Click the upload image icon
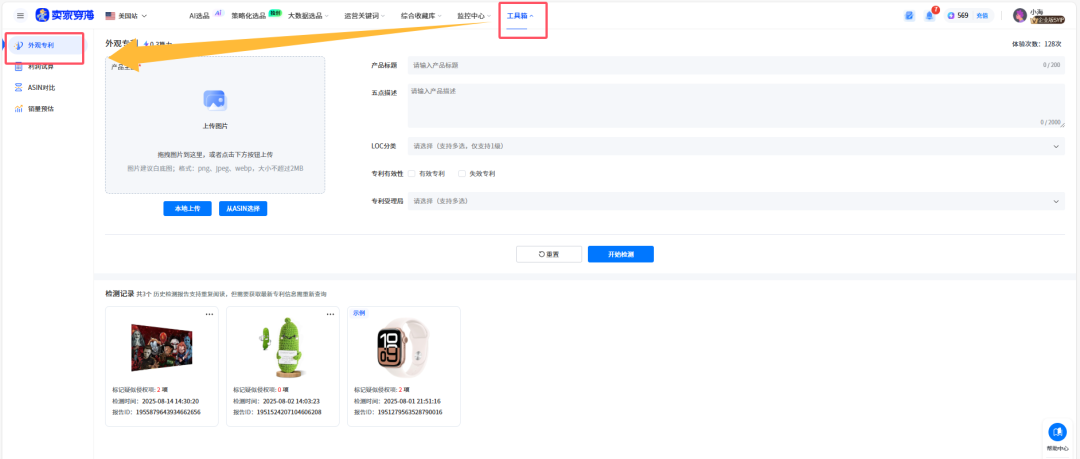The image size is (1080, 459). pos(215,101)
